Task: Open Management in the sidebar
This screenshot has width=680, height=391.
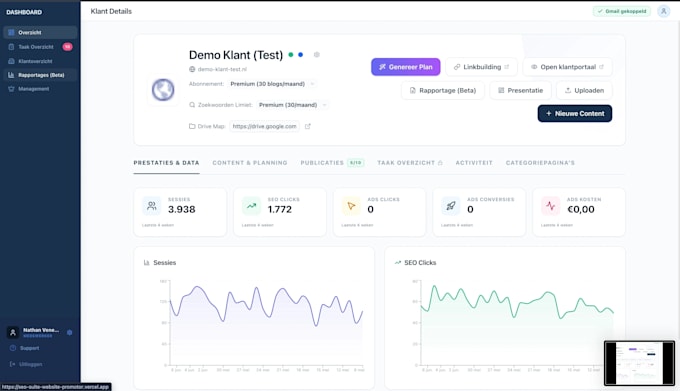Action: click(40, 89)
